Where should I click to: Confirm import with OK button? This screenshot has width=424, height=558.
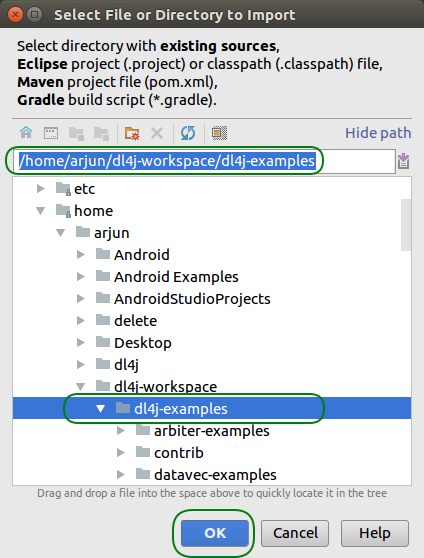pos(215,533)
